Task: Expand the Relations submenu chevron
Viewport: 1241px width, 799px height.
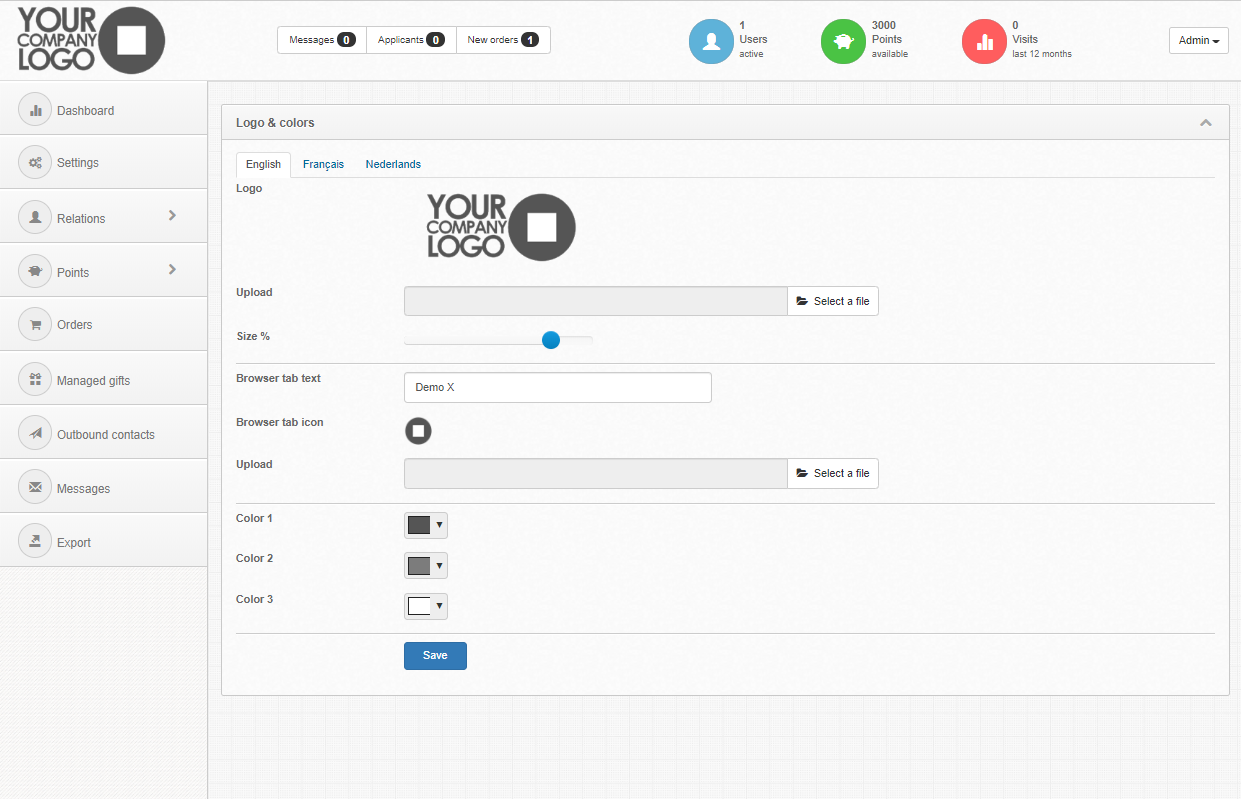Action: 172,215
